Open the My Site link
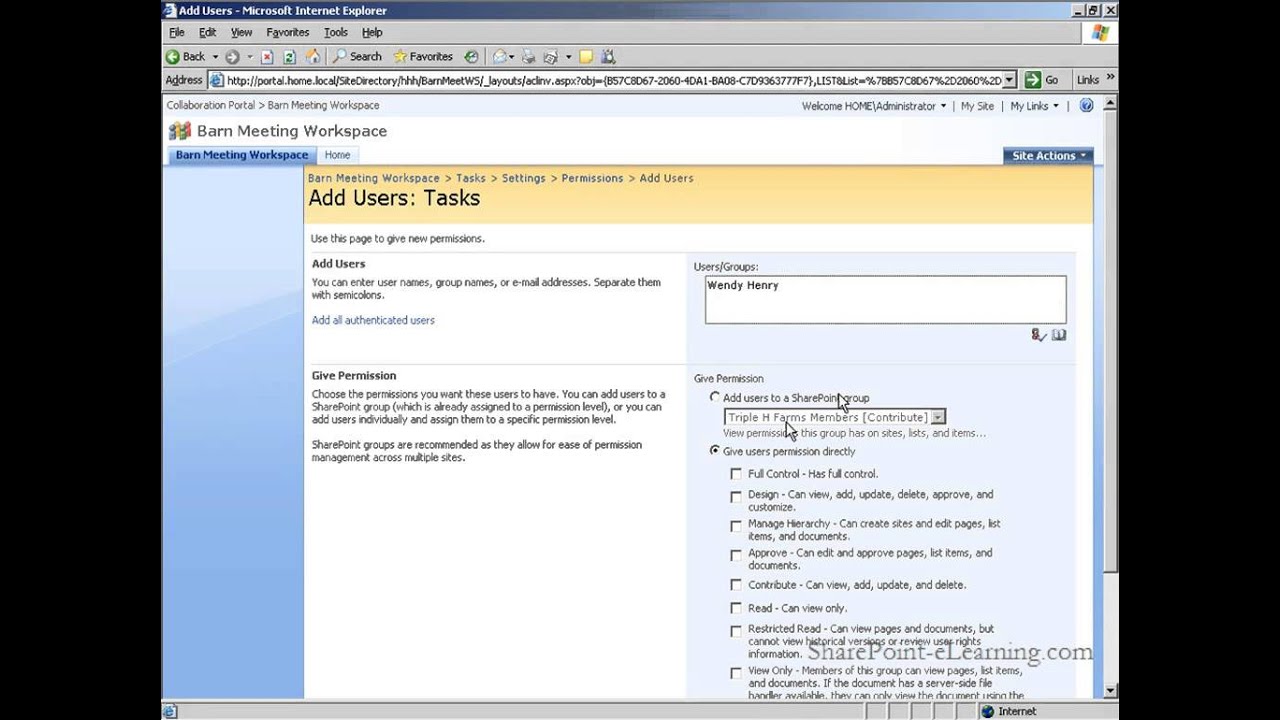Viewport: 1280px width, 720px height. 977,106
